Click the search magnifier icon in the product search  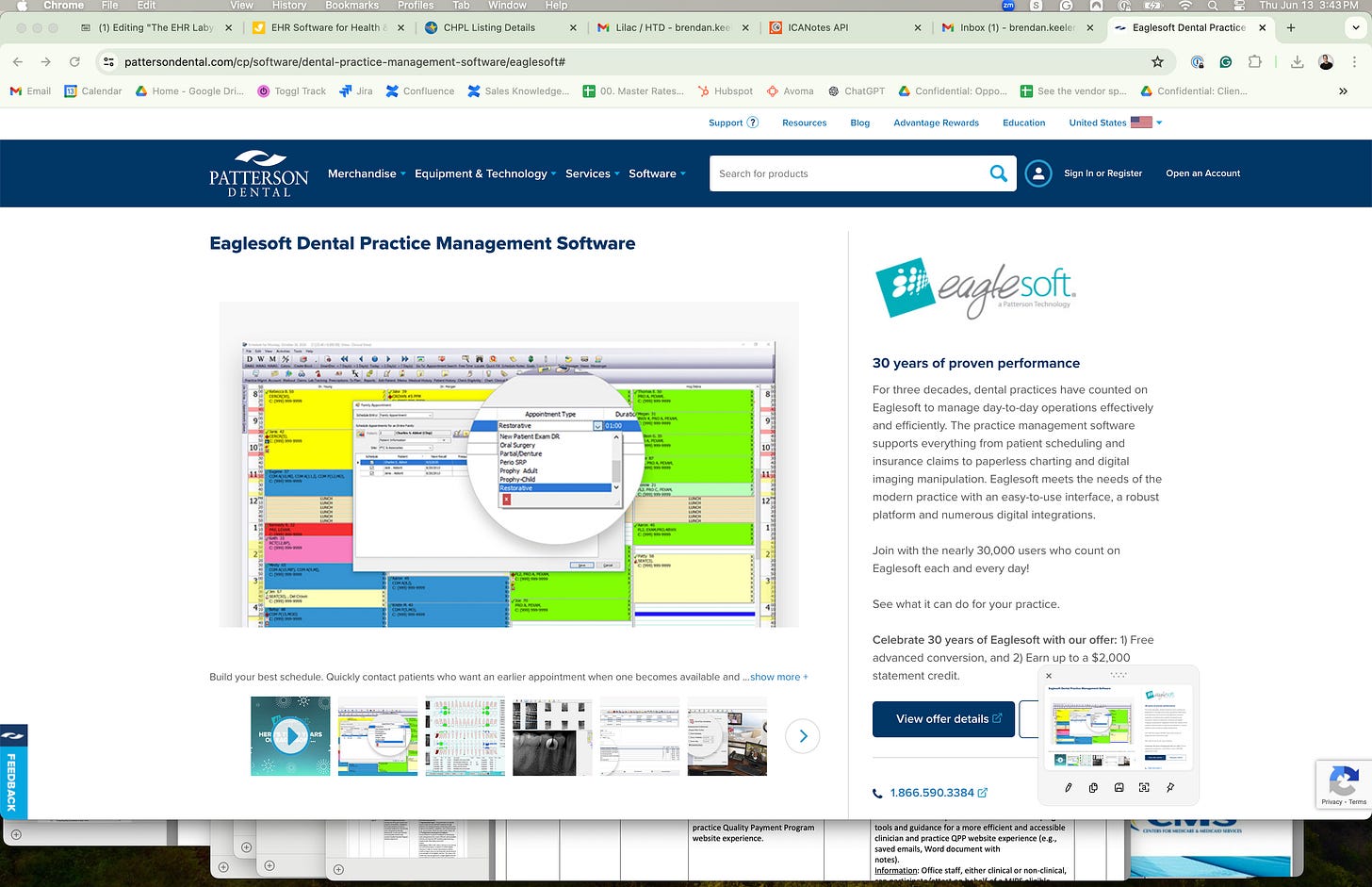tap(998, 173)
